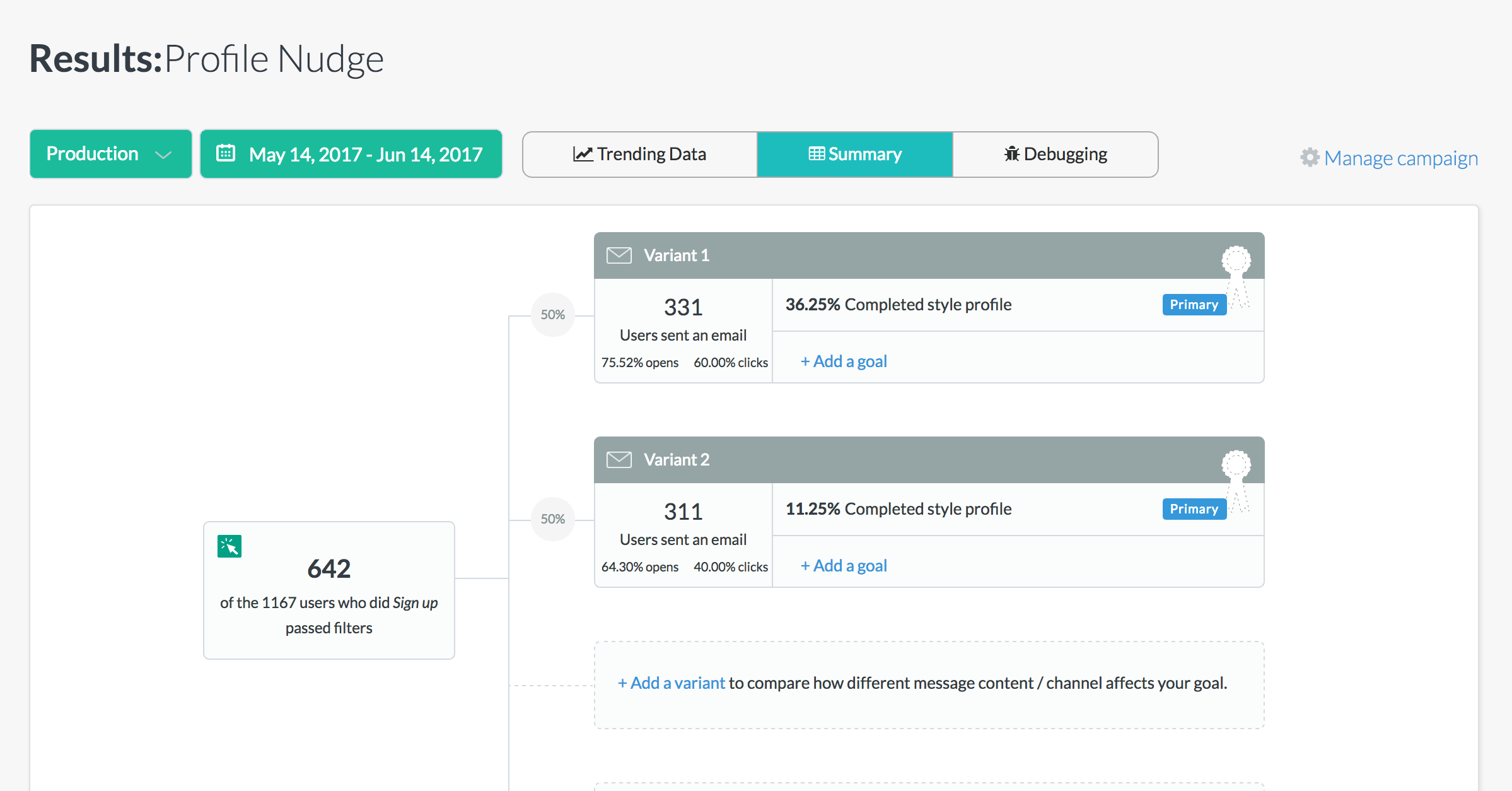Click the Variant 2 header title
Screen dimensions: 1512x791
click(x=677, y=460)
